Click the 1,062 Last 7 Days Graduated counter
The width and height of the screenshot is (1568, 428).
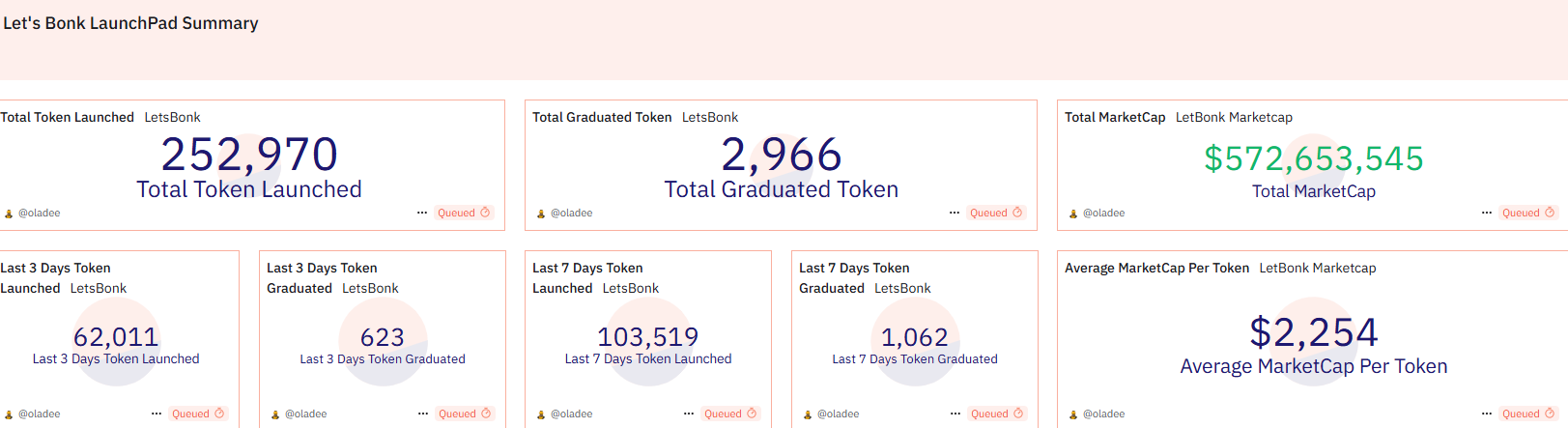click(914, 337)
